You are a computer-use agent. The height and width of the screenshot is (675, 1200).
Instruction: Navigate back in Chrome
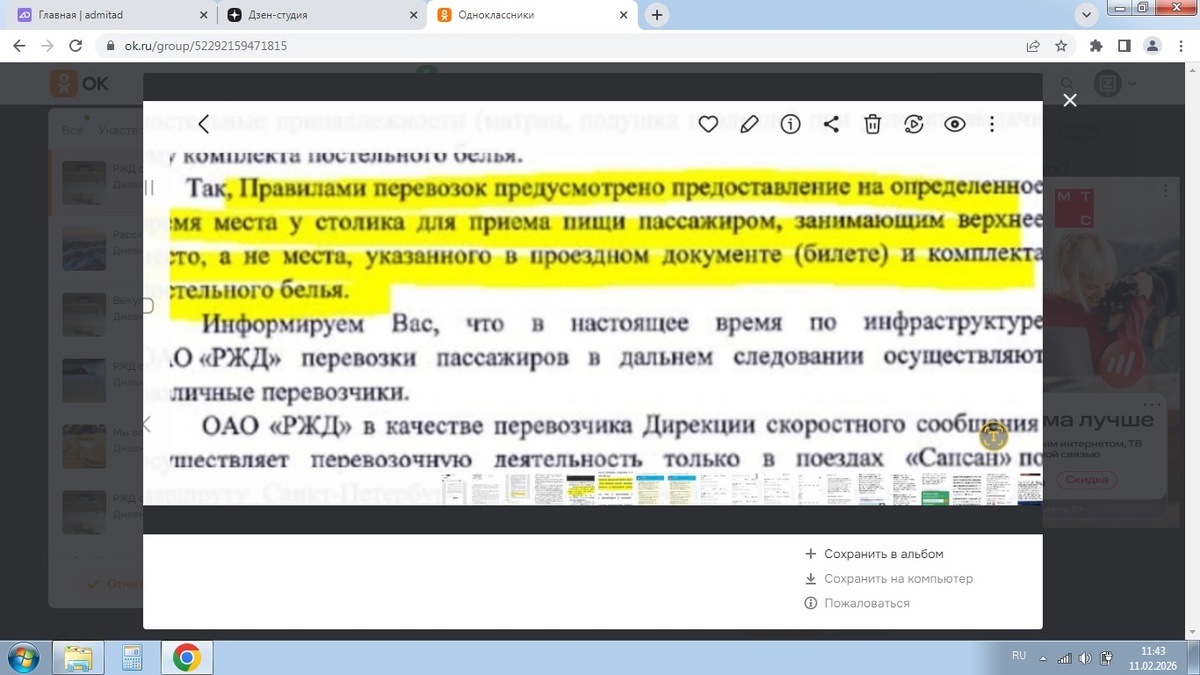(20, 45)
